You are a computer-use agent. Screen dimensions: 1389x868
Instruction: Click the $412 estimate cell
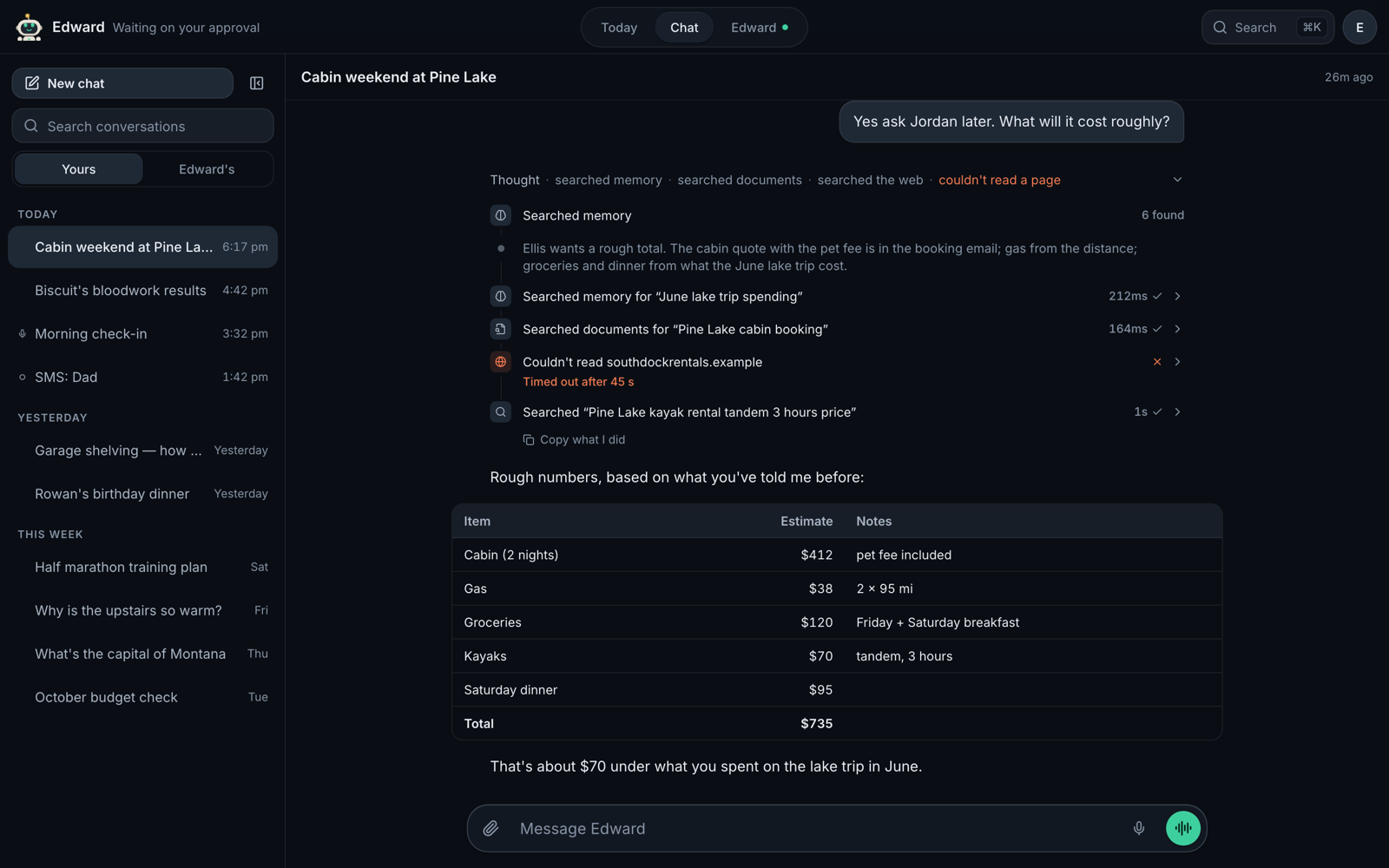[816, 555]
